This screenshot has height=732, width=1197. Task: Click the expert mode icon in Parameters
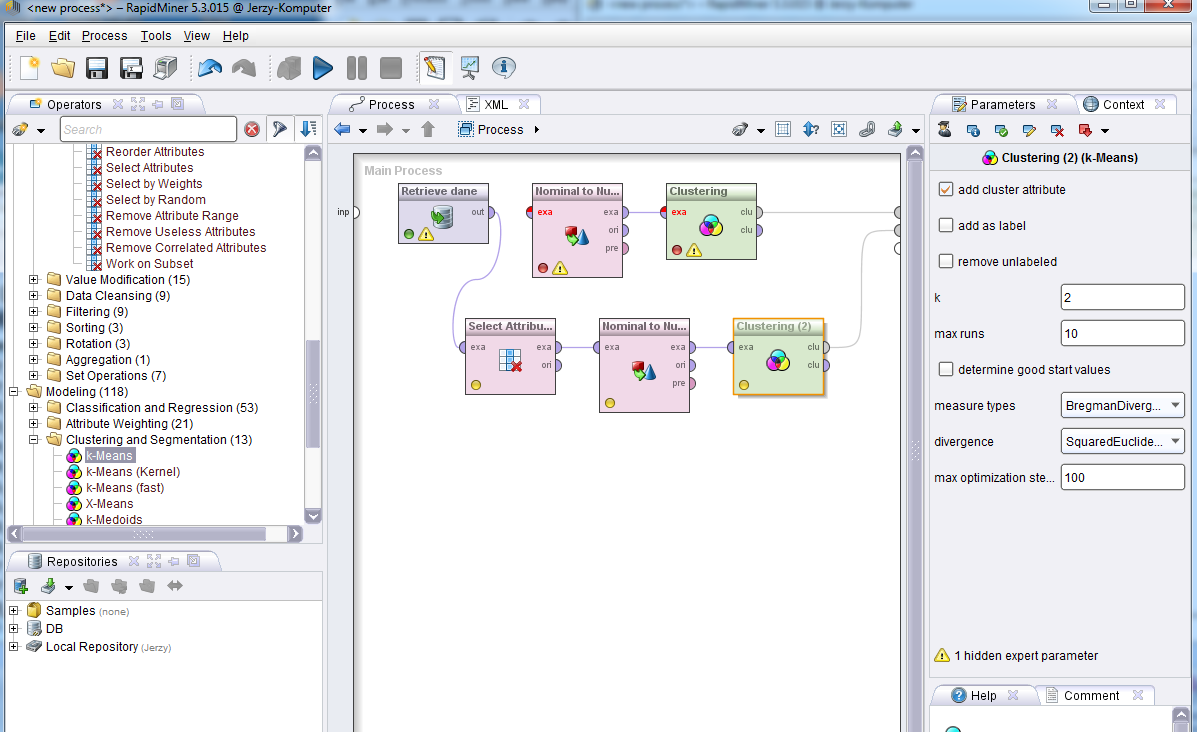[x=945, y=130]
